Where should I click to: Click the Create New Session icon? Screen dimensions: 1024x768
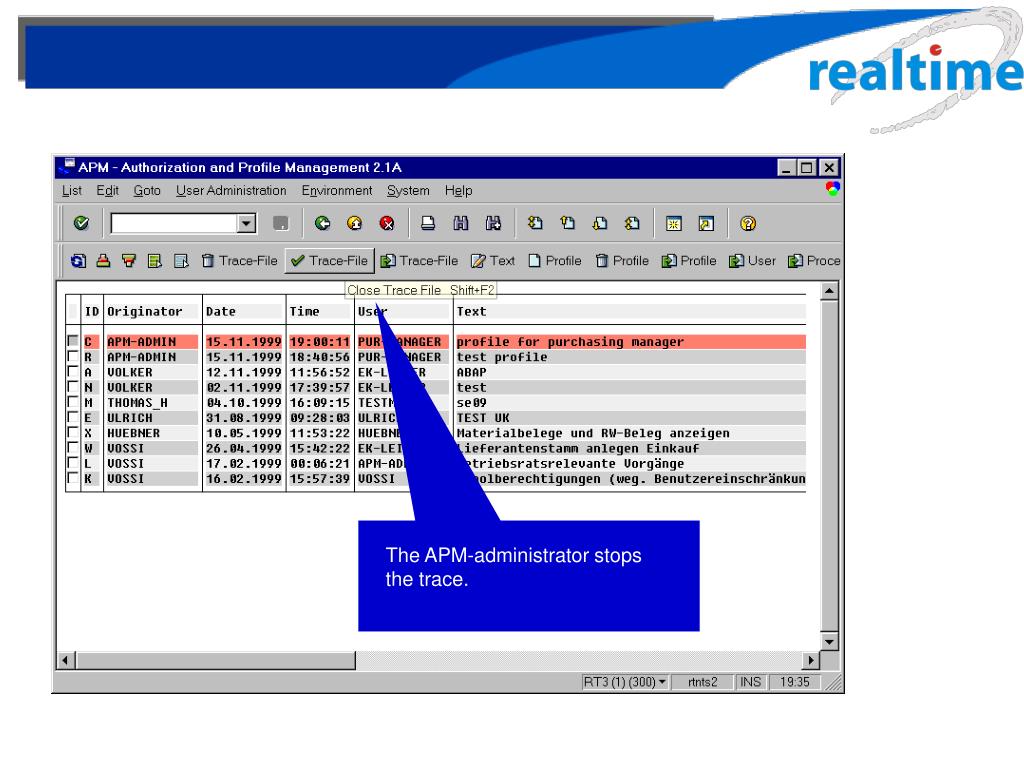[673, 223]
